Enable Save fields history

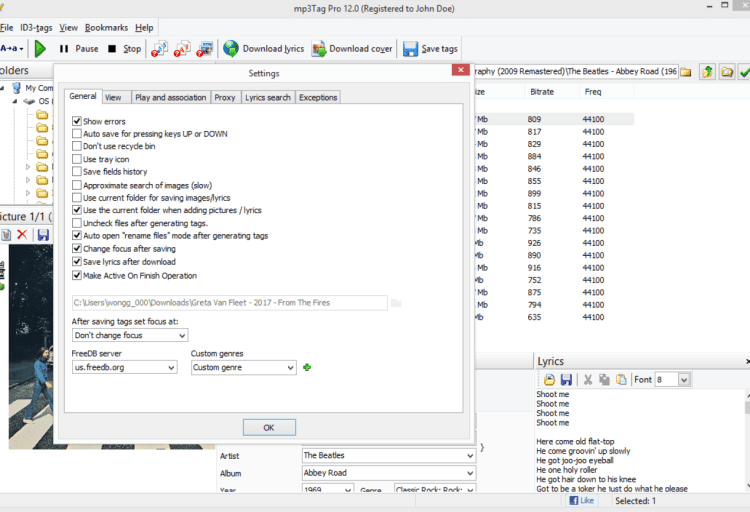(x=77, y=171)
